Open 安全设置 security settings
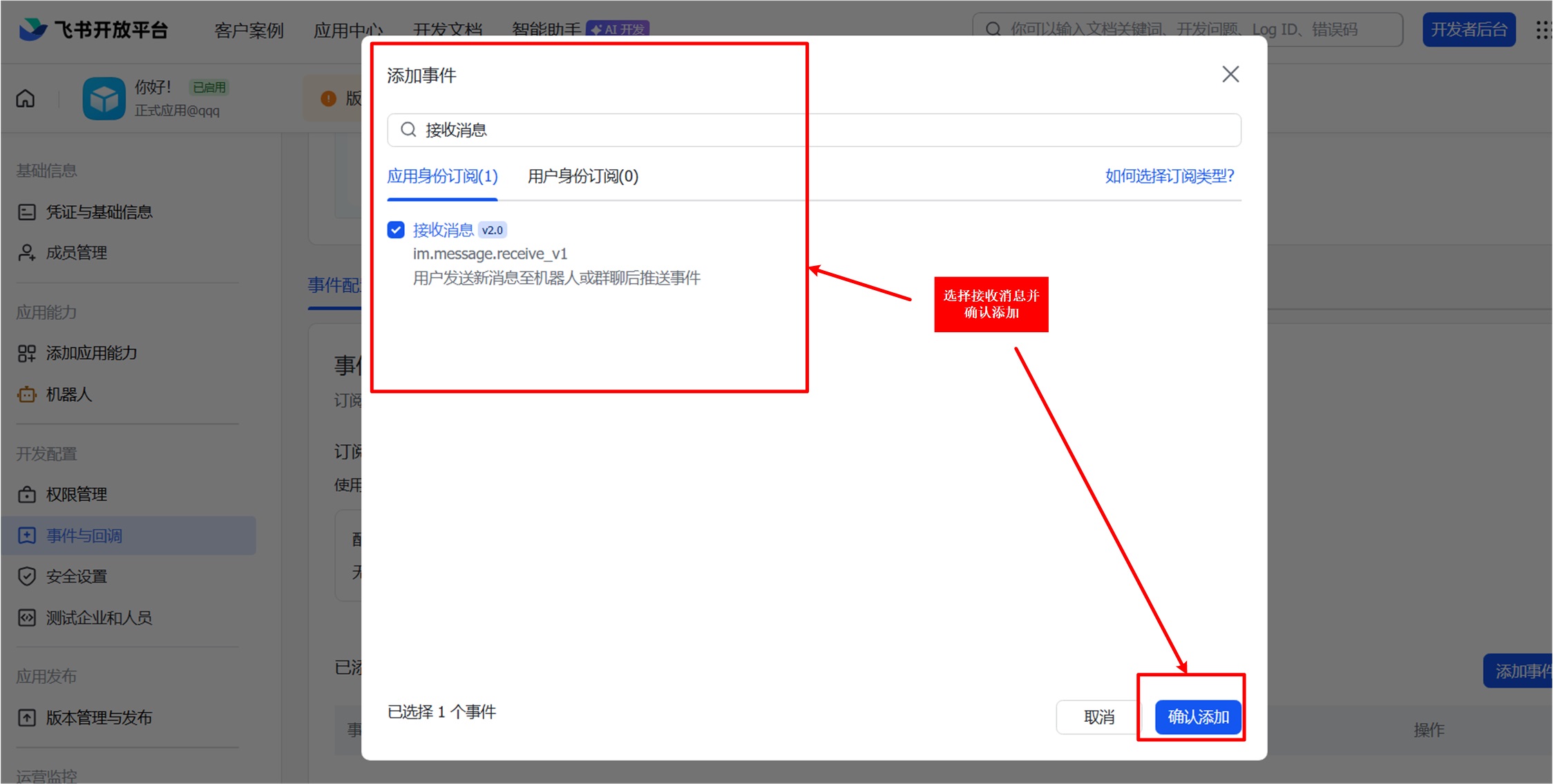This screenshot has height=784, width=1553. (x=76, y=576)
